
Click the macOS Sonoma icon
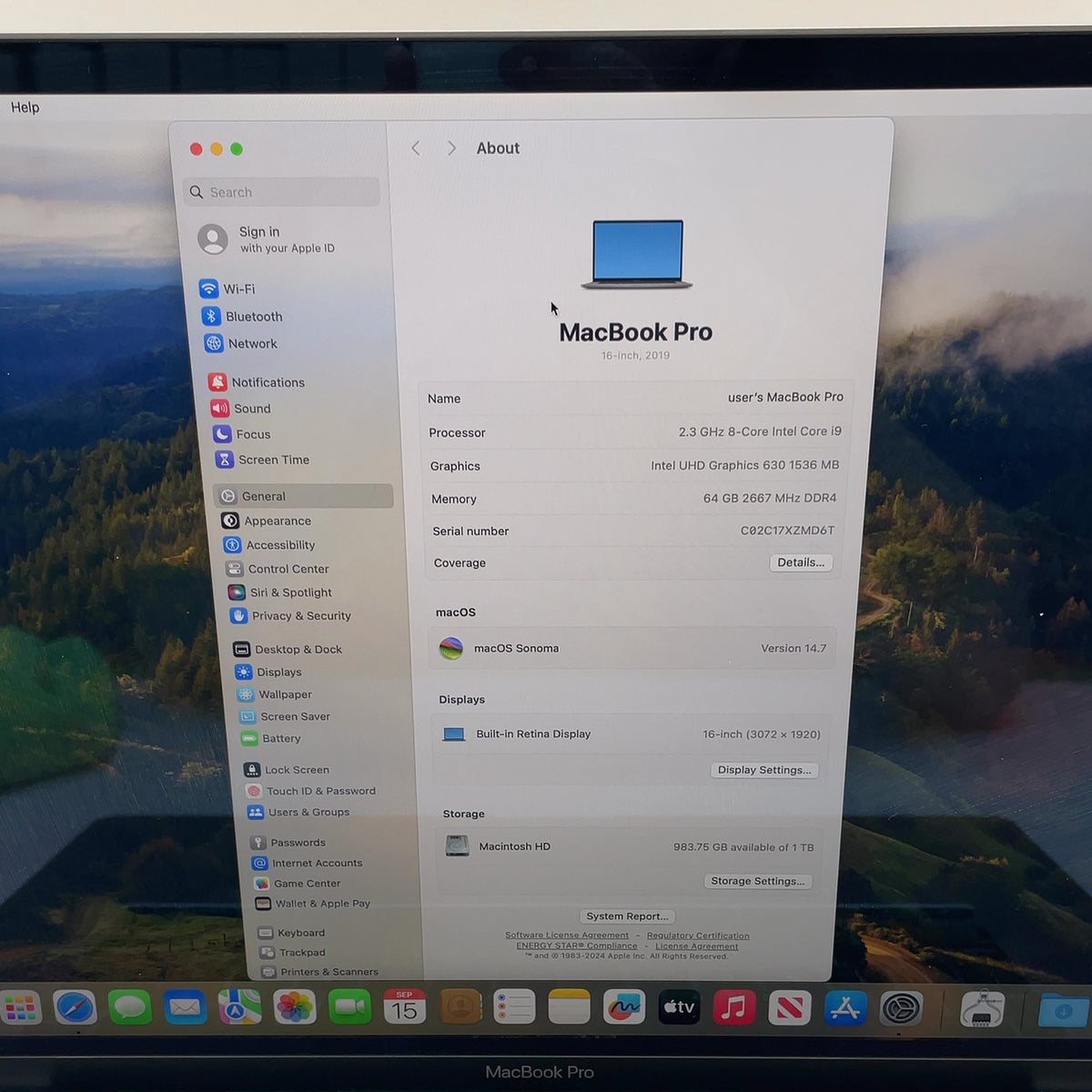451,648
